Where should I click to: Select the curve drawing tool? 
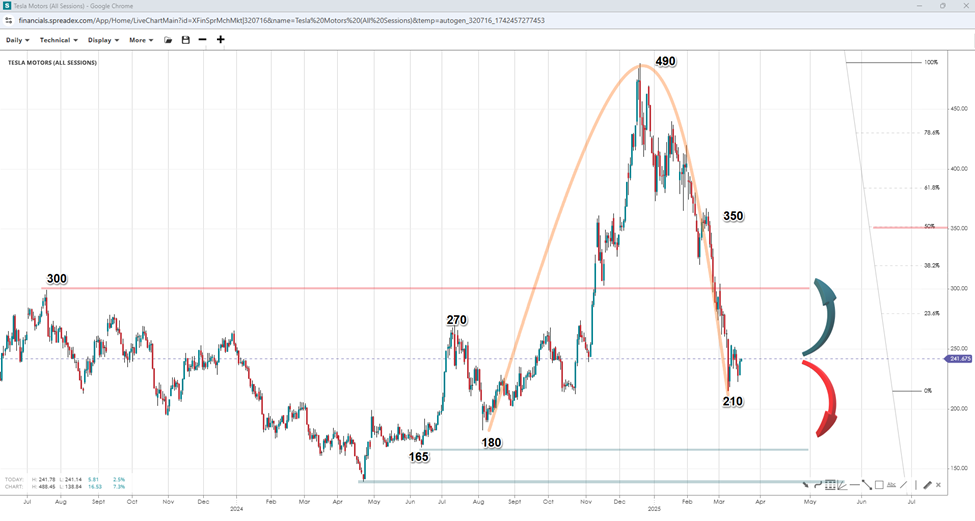[818, 485]
